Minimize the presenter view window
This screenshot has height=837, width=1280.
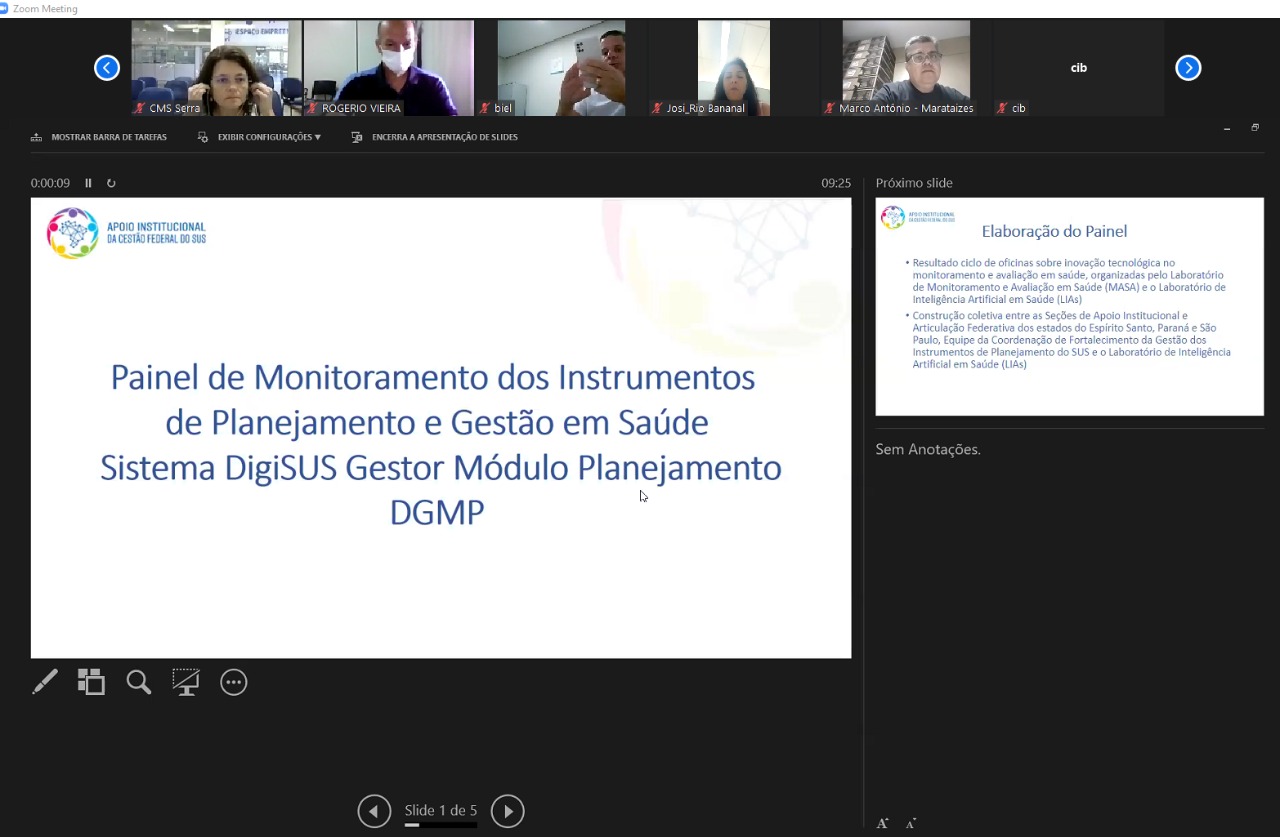tap(1227, 129)
